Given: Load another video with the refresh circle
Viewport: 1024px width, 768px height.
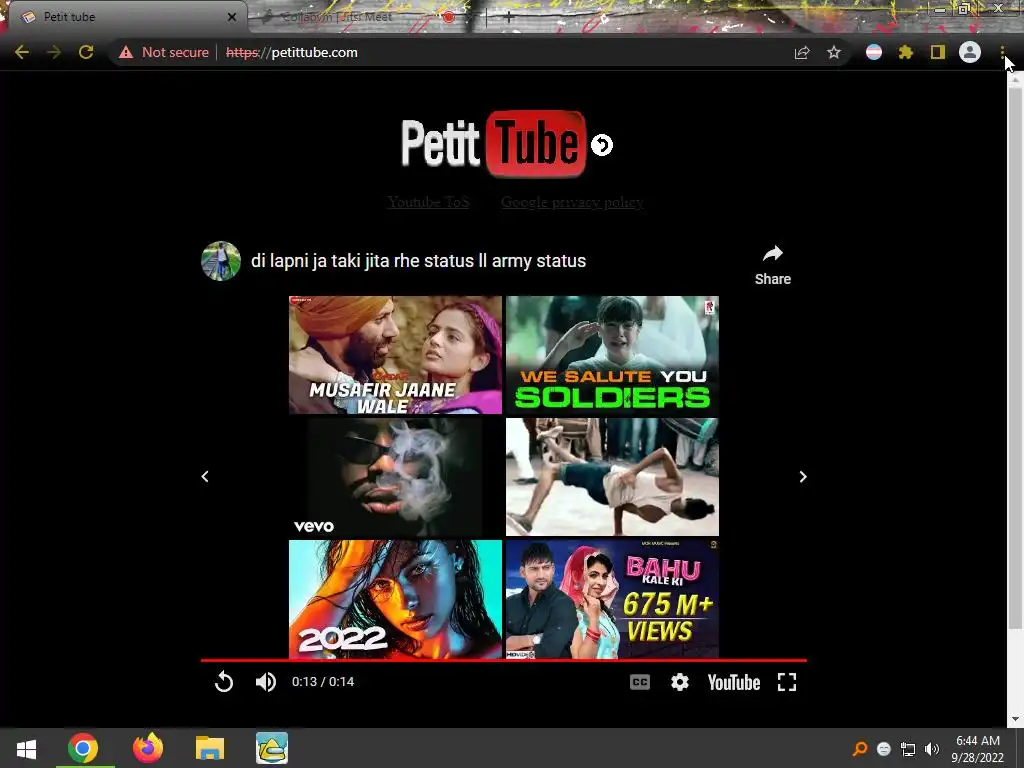Looking at the screenshot, I should coord(601,145).
